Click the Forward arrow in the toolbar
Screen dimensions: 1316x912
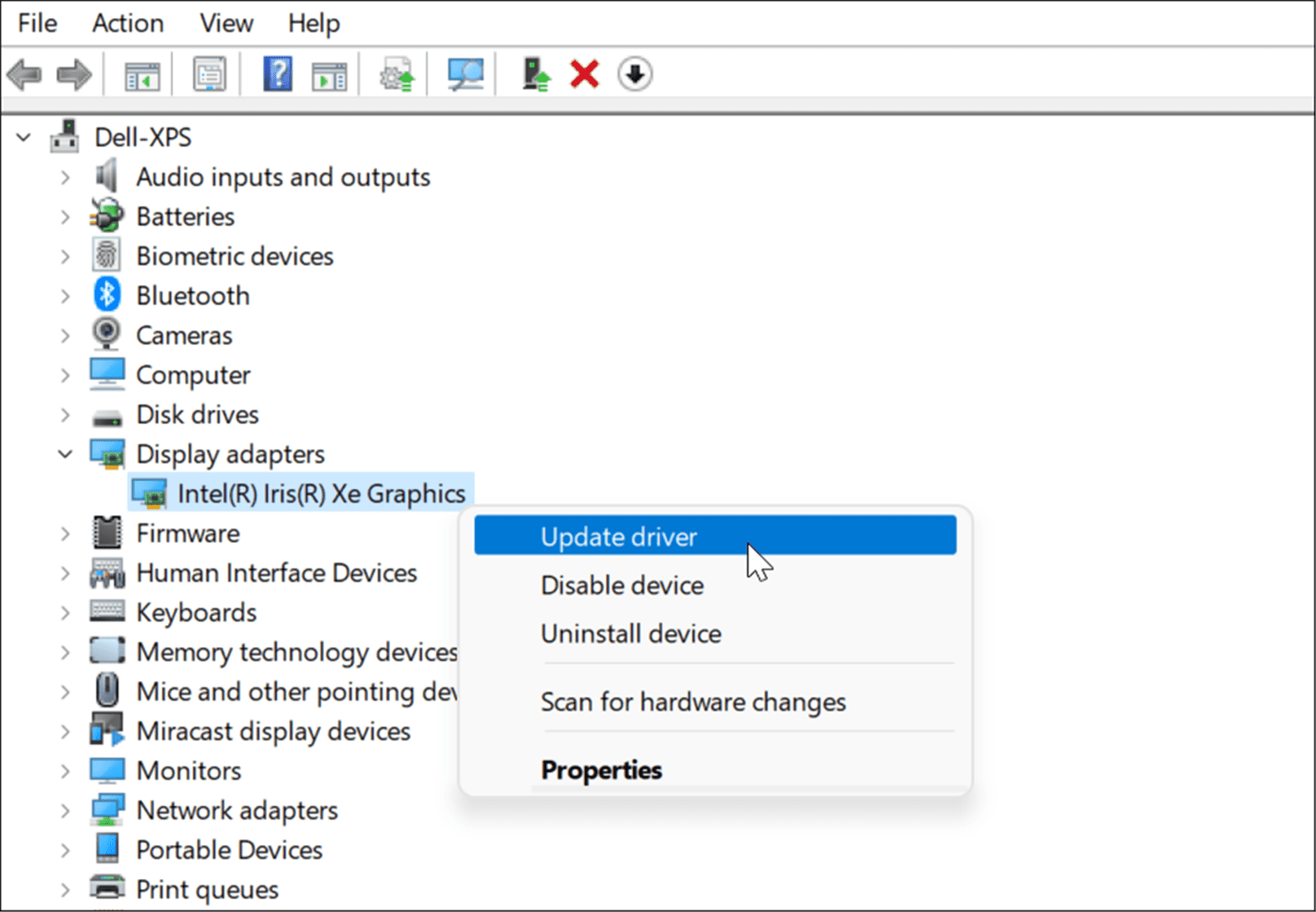tap(75, 74)
